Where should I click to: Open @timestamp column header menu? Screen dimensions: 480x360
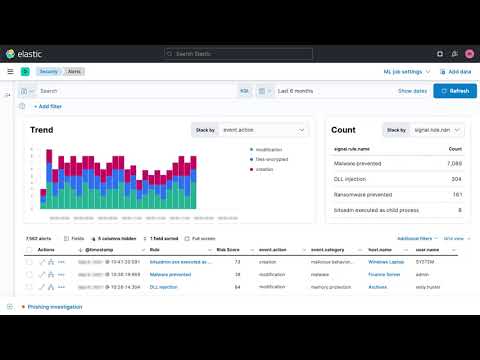pyautogui.click(x=143, y=250)
